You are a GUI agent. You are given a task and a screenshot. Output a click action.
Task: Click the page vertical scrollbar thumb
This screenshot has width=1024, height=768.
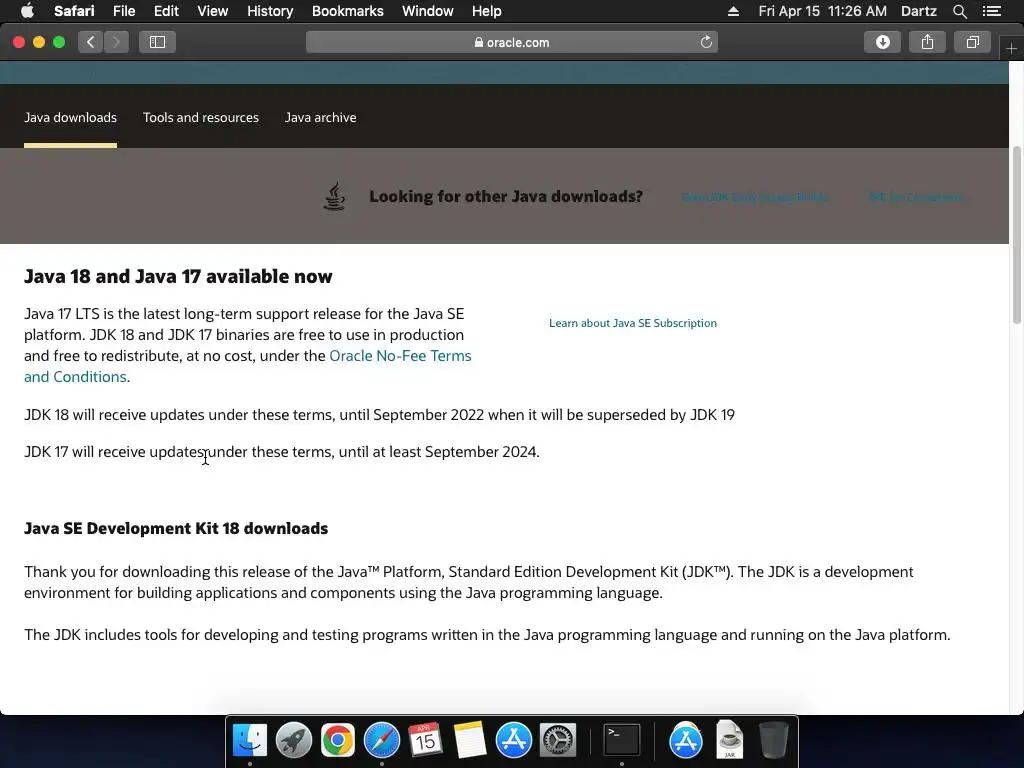(x=1016, y=235)
